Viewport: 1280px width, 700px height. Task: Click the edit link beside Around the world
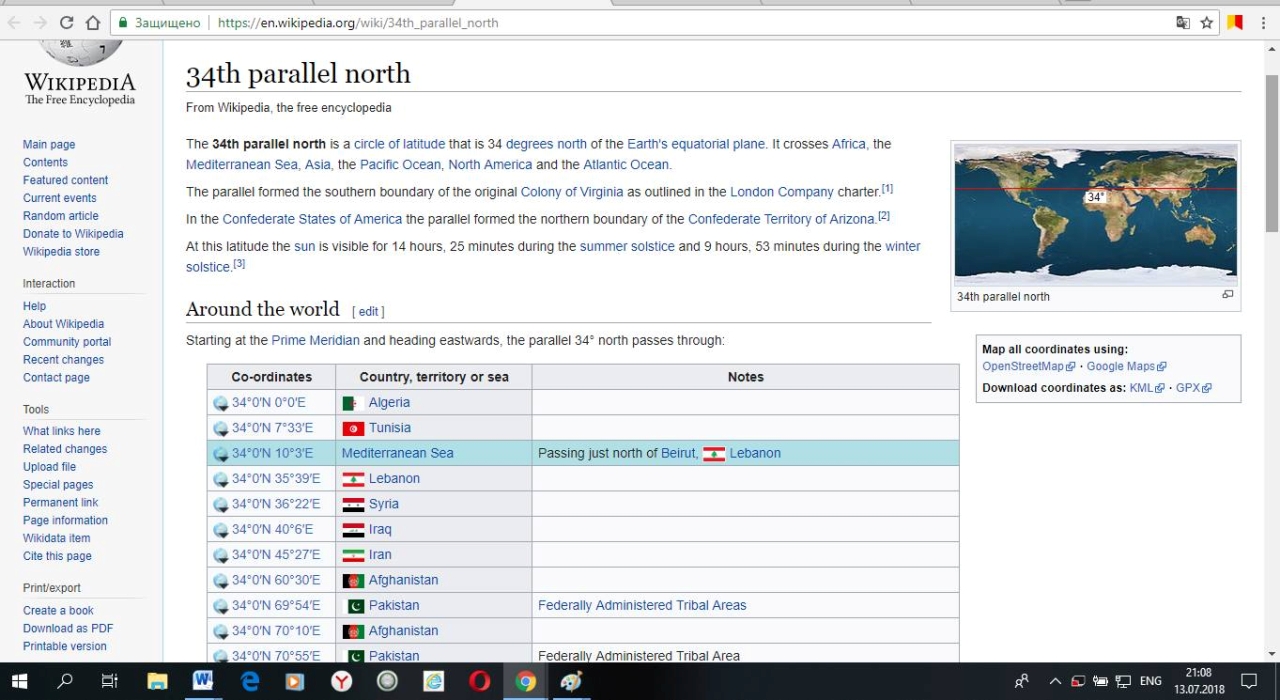tap(368, 312)
